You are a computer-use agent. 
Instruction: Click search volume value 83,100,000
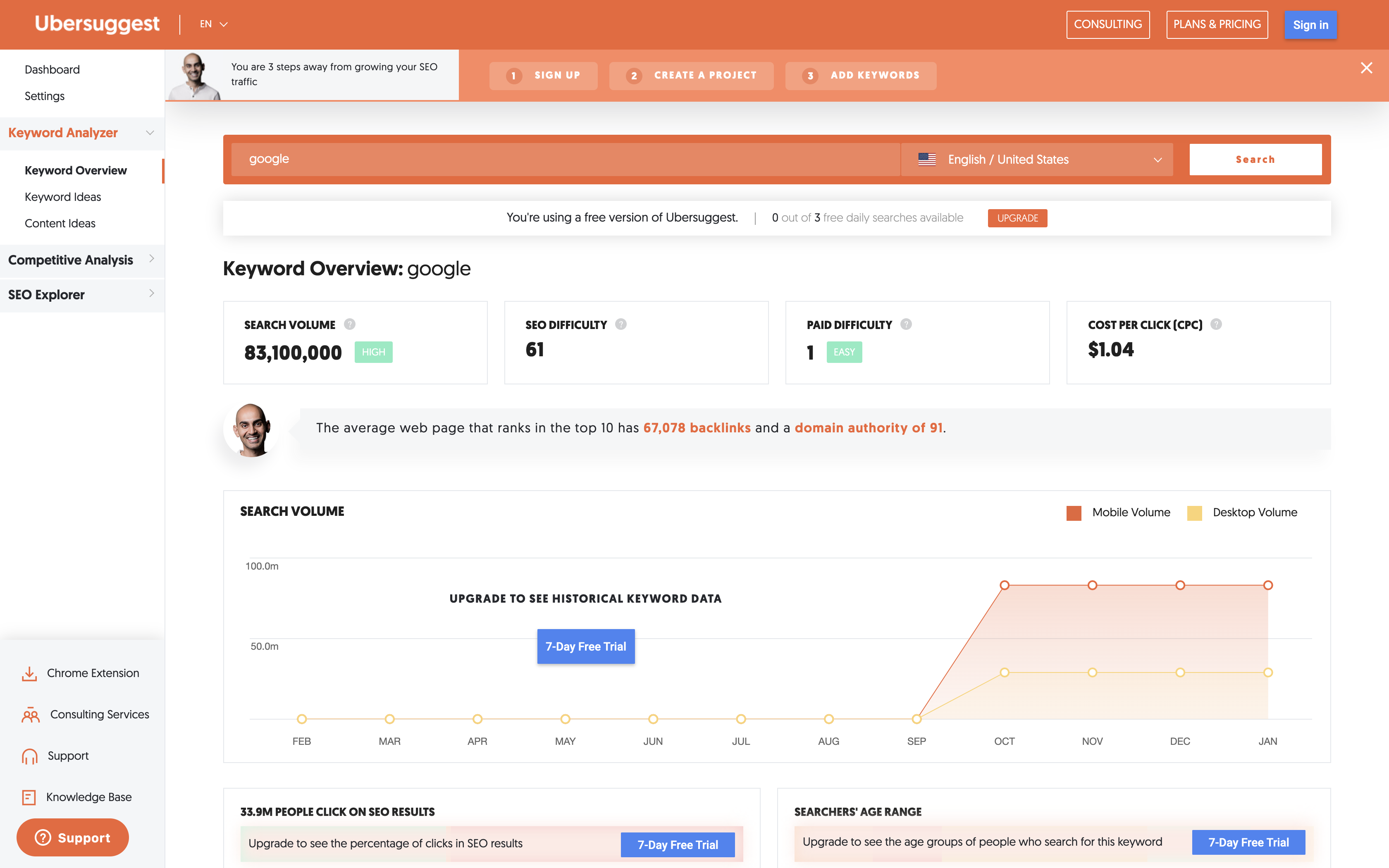(x=293, y=353)
